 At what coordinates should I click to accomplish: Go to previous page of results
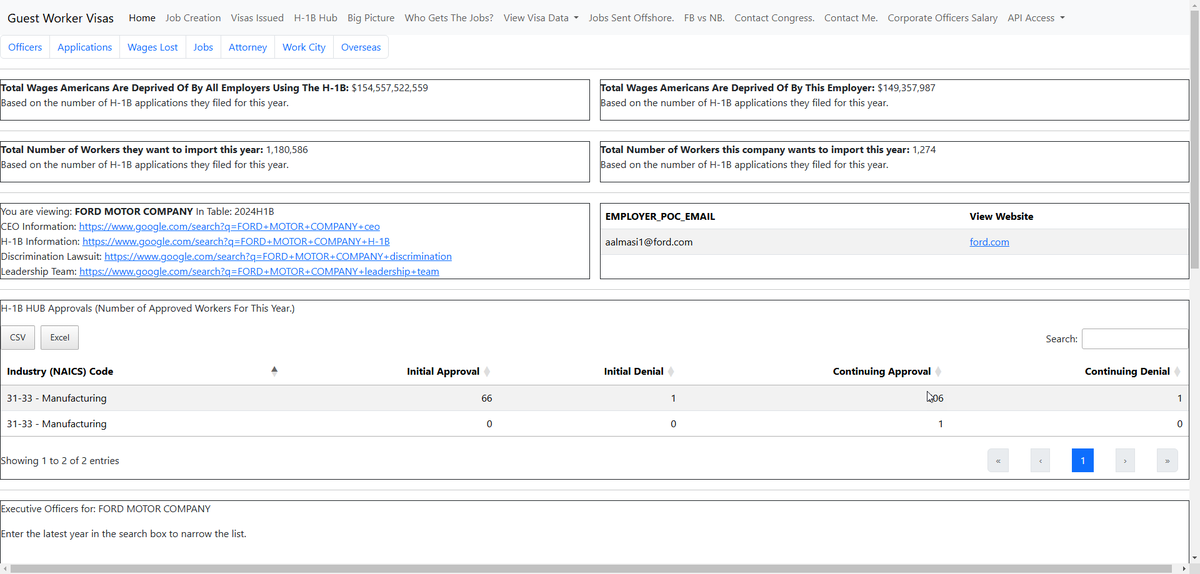coord(1040,461)
